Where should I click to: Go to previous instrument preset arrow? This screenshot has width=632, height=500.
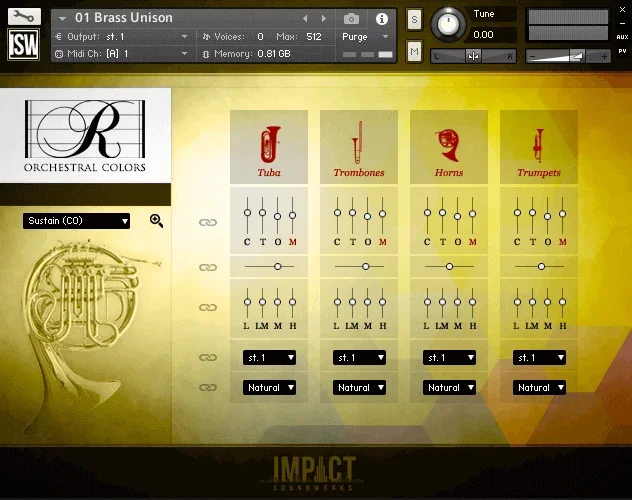305,19
